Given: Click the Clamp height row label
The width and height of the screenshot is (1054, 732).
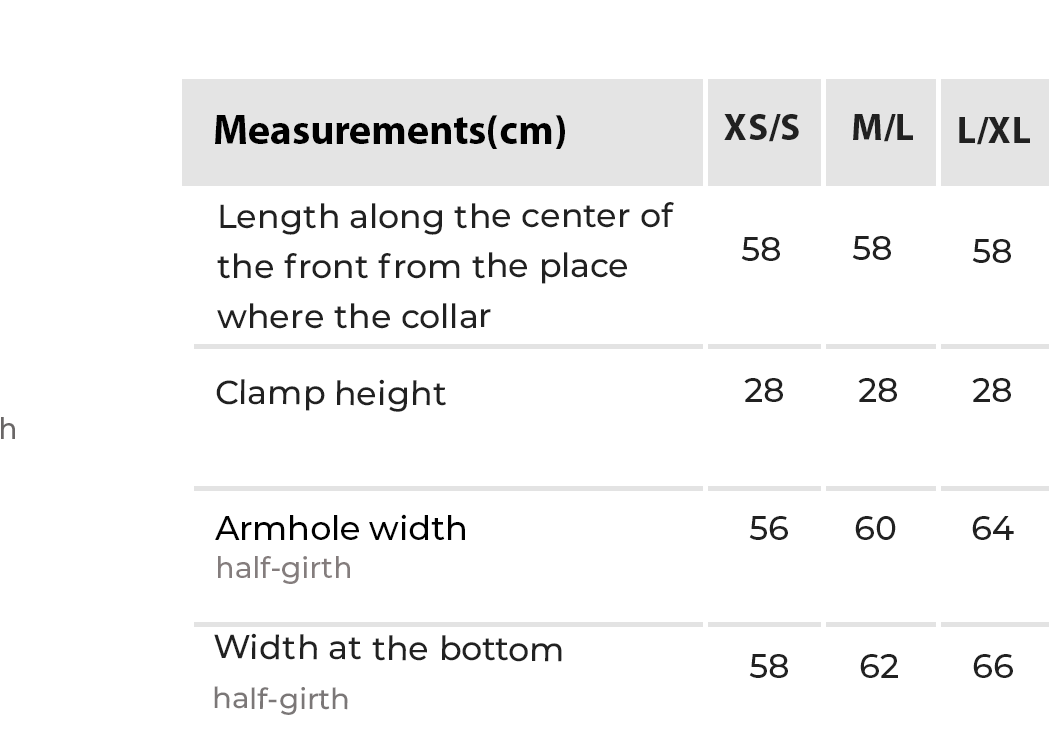Looking at the screenshot, I should [331, 393].
